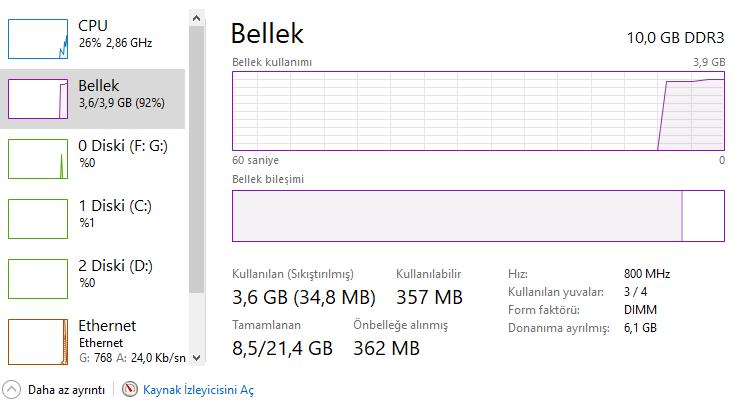
Task: Select the 0 Diski (F: G:) label
Action: pyautogui.click(x=122, y=146)
